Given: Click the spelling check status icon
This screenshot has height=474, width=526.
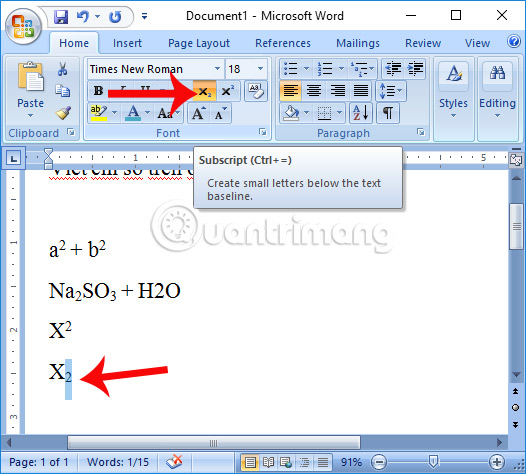Looking at the screenshot, I should pyautogui.click(x=174, y=462).
